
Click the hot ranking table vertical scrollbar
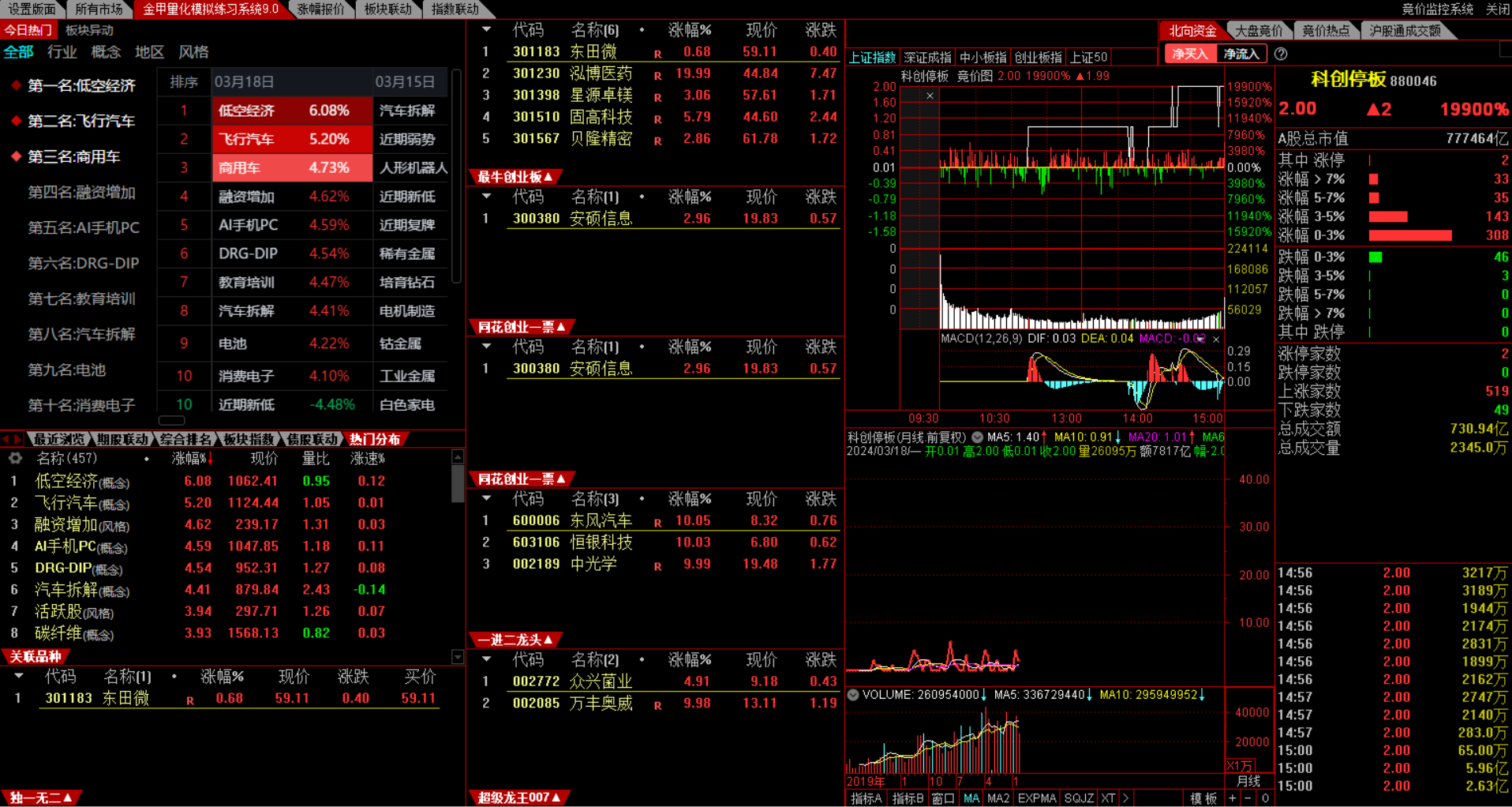click(456, 176)
